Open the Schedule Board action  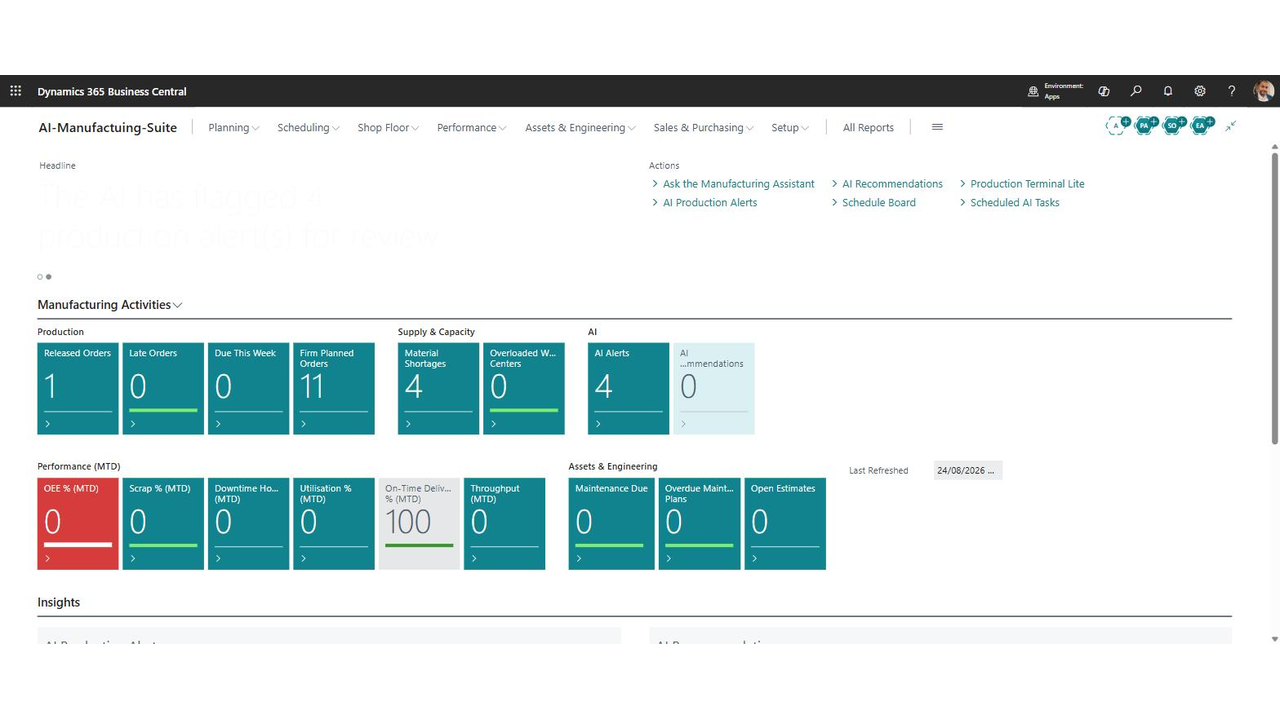pos(879,203)
